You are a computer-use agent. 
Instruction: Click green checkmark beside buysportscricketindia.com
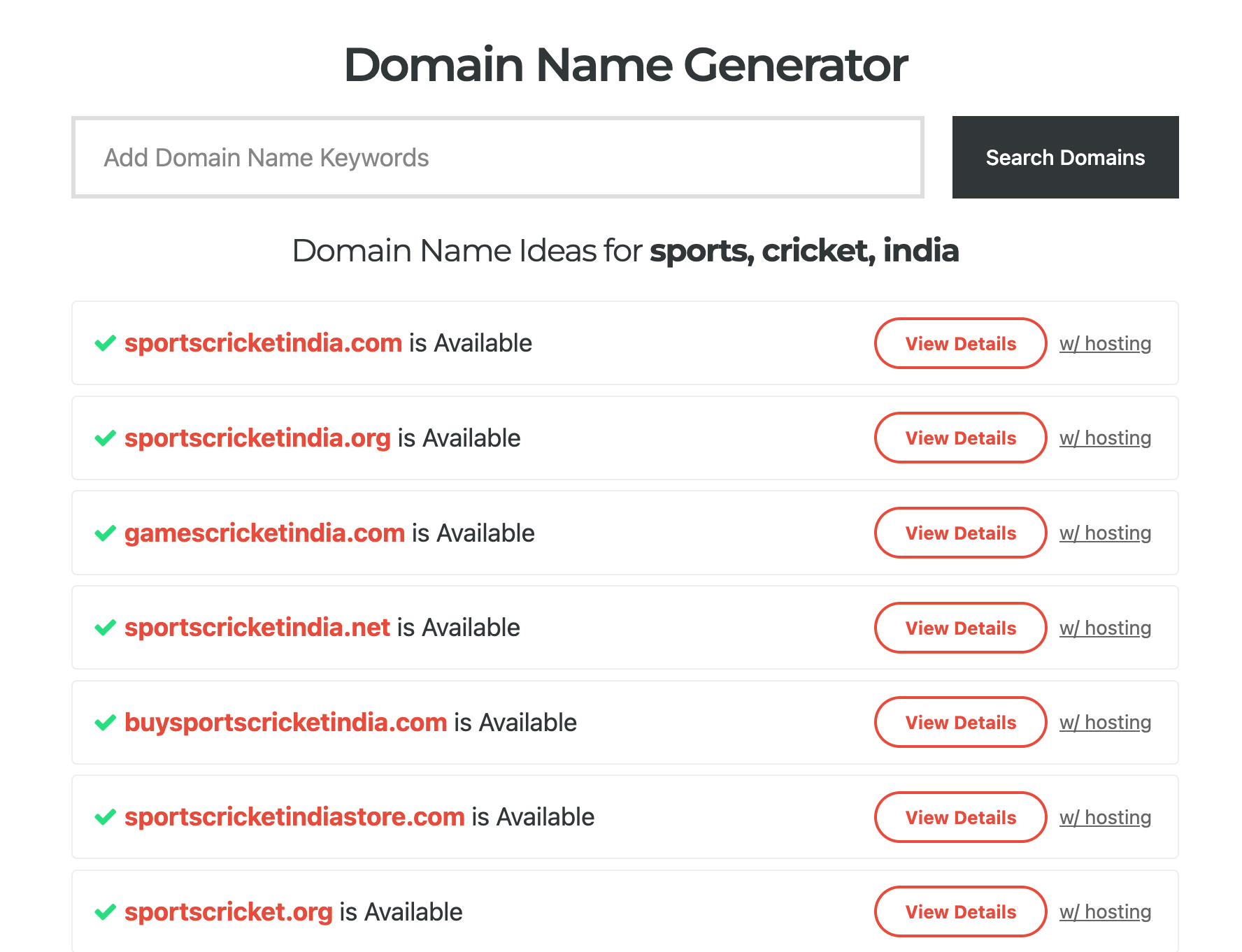(x=105, y=723)
